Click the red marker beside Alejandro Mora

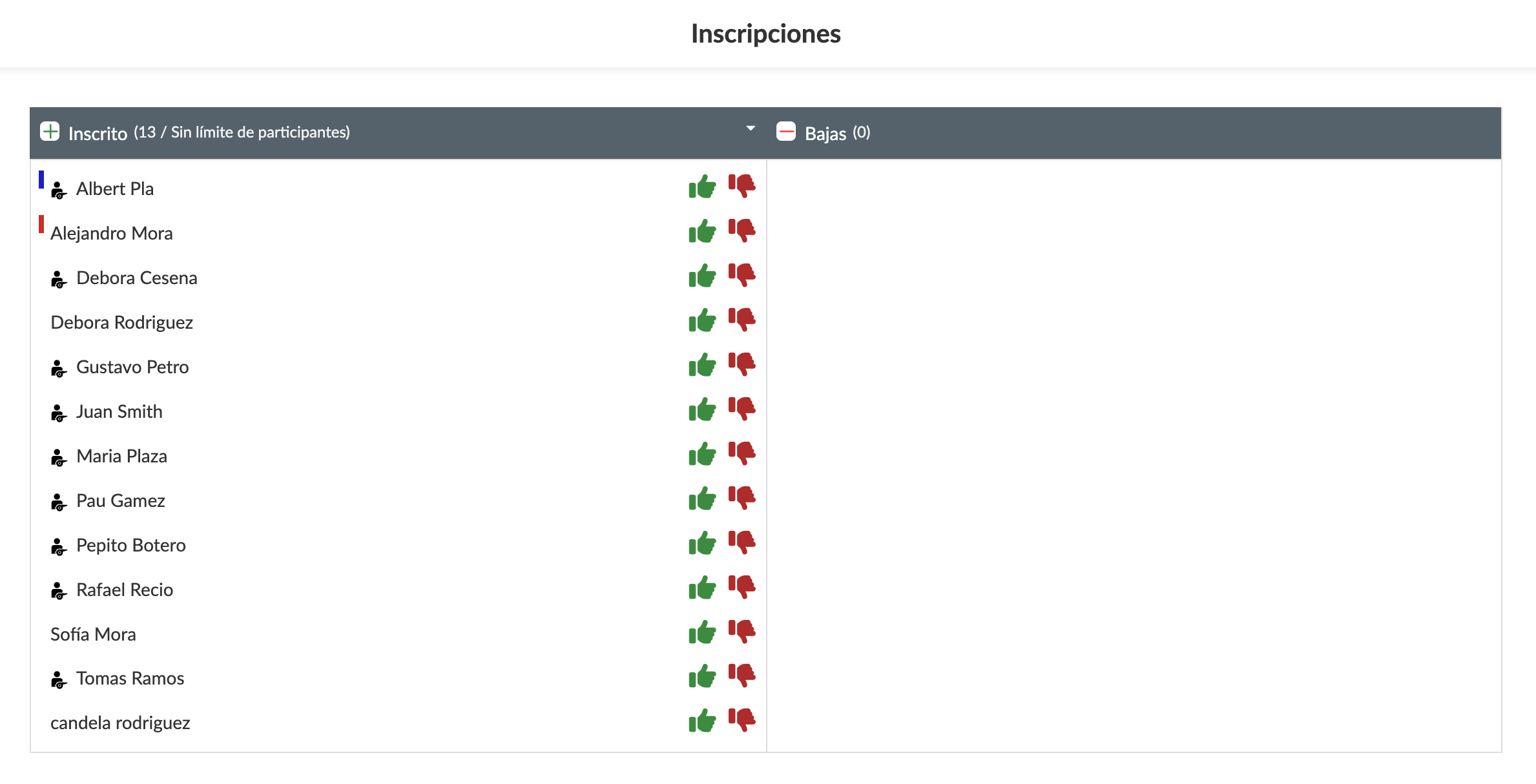[41, 224]
